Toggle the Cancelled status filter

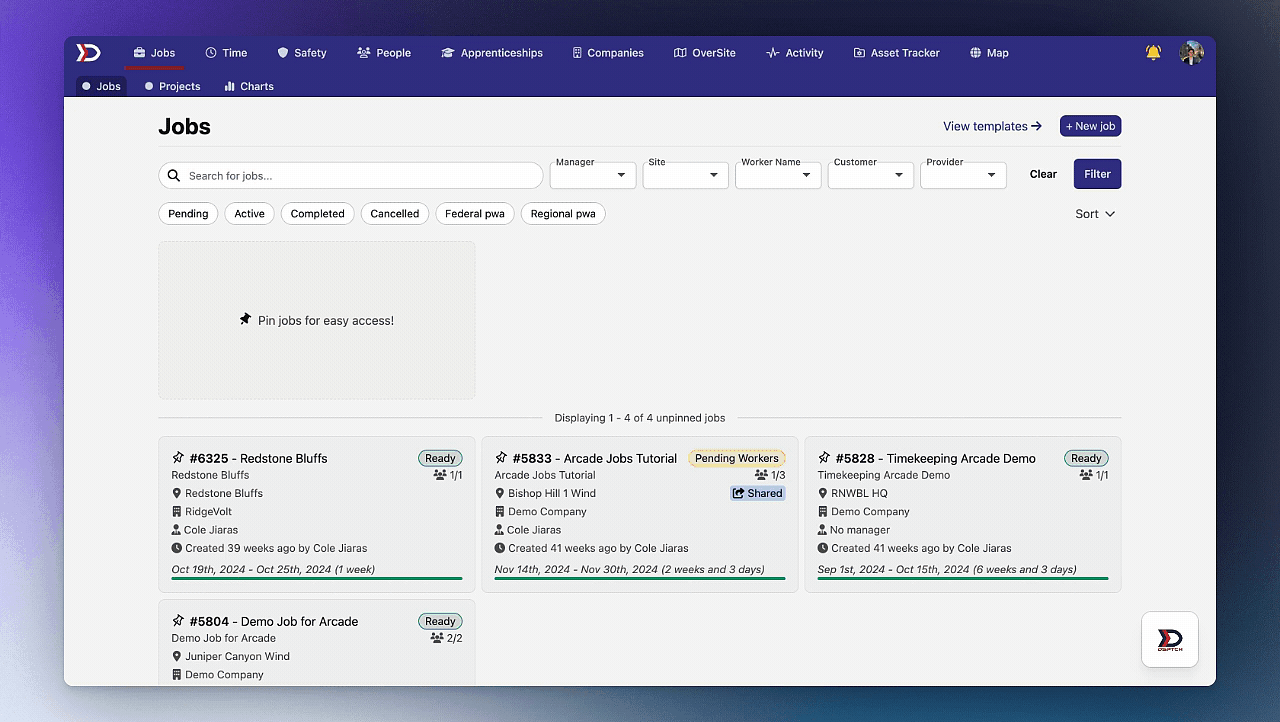pyautogui.click(x=395, y=214)
